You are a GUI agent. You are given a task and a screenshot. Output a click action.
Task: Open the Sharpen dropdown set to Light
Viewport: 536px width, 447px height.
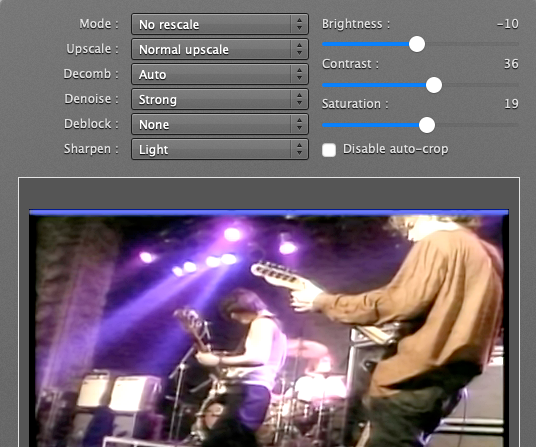pyautogui.click(x=220, y=149)
